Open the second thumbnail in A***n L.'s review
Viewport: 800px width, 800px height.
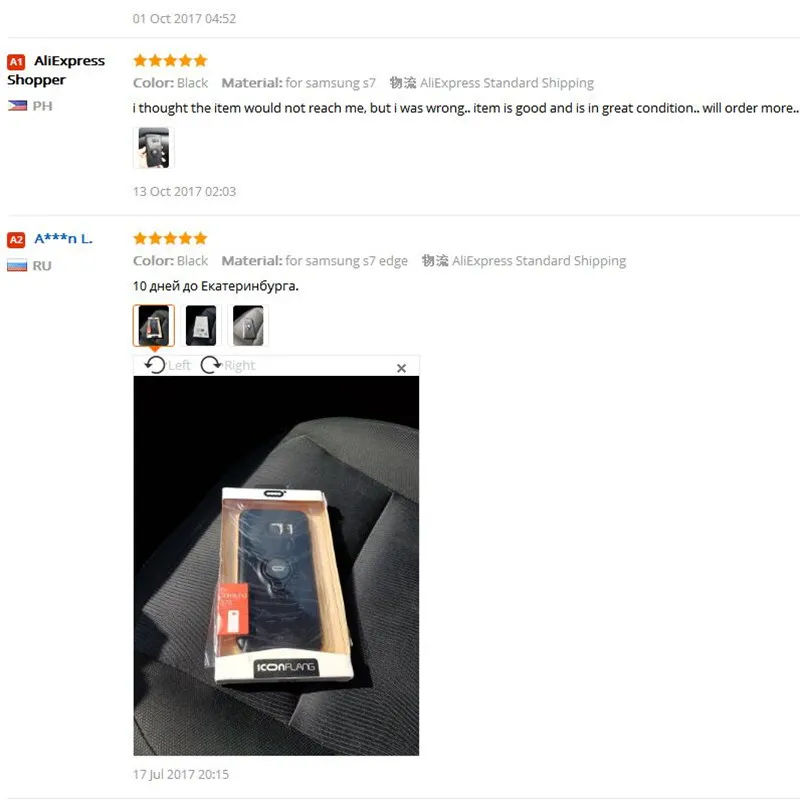point(201,326)
